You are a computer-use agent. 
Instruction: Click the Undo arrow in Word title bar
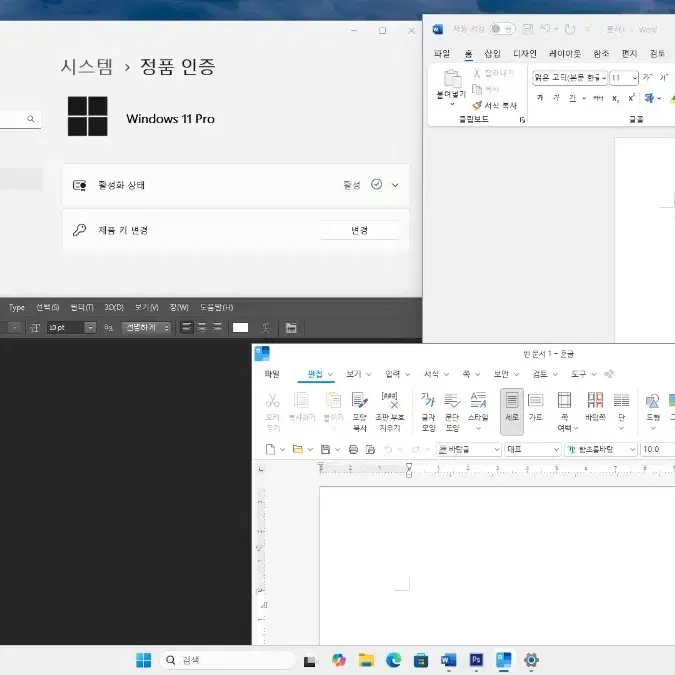[545, 29]
